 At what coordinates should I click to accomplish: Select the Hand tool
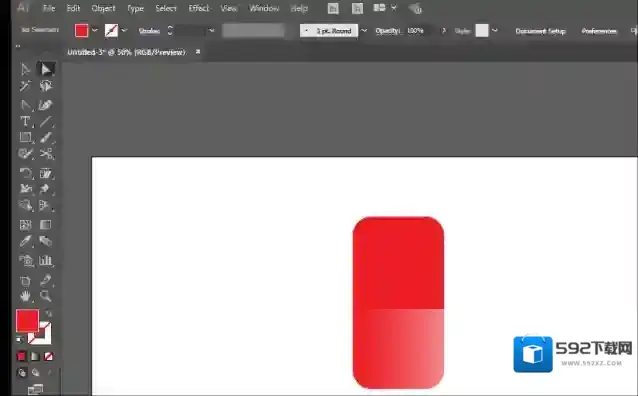[x=25, y=296]
